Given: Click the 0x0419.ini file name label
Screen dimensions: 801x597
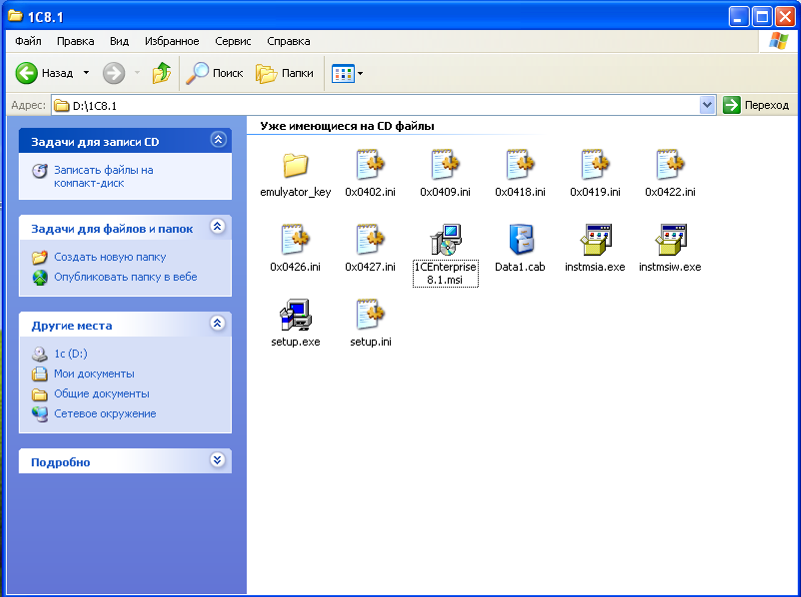Looking at the screenshot, I should click(595, 193).
